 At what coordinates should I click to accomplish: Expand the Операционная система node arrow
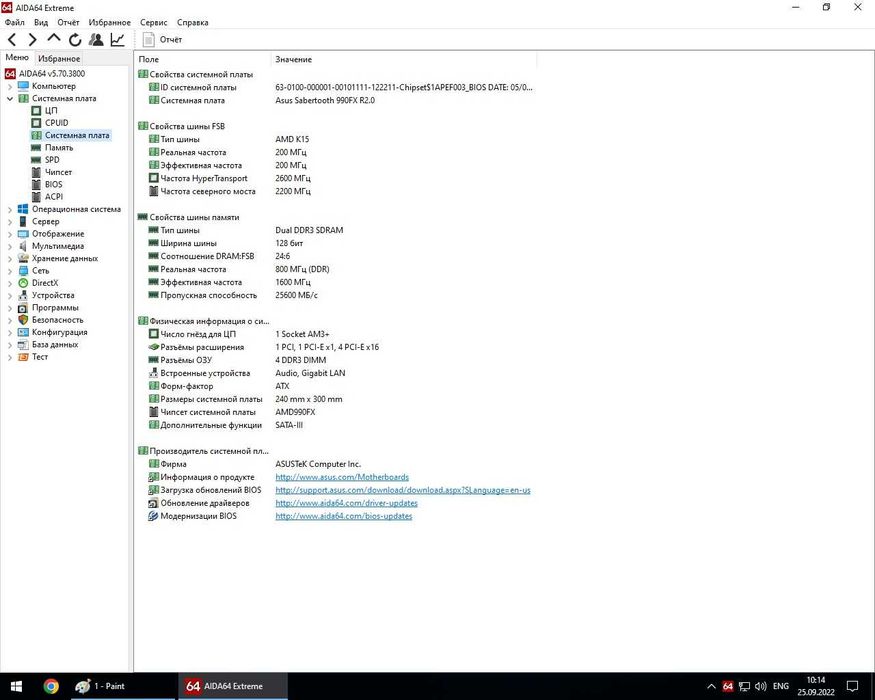(x=9, y=209)
